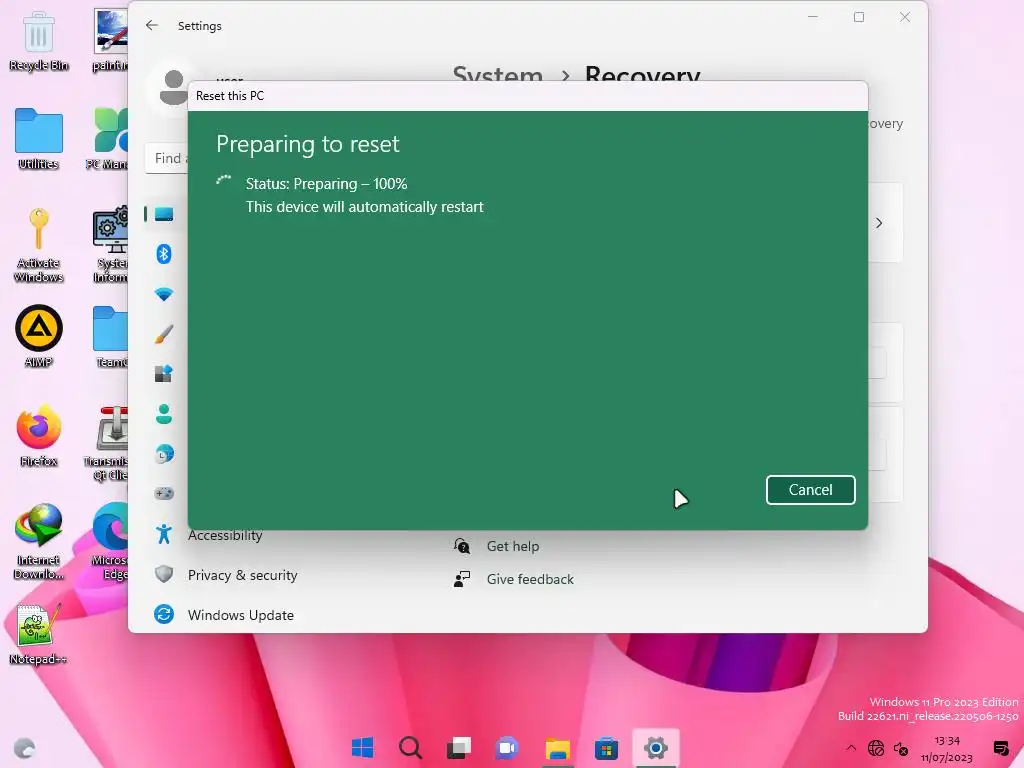Open Task View on taskbar
This screenshot has height=768, width=1024.
[459, 748]
